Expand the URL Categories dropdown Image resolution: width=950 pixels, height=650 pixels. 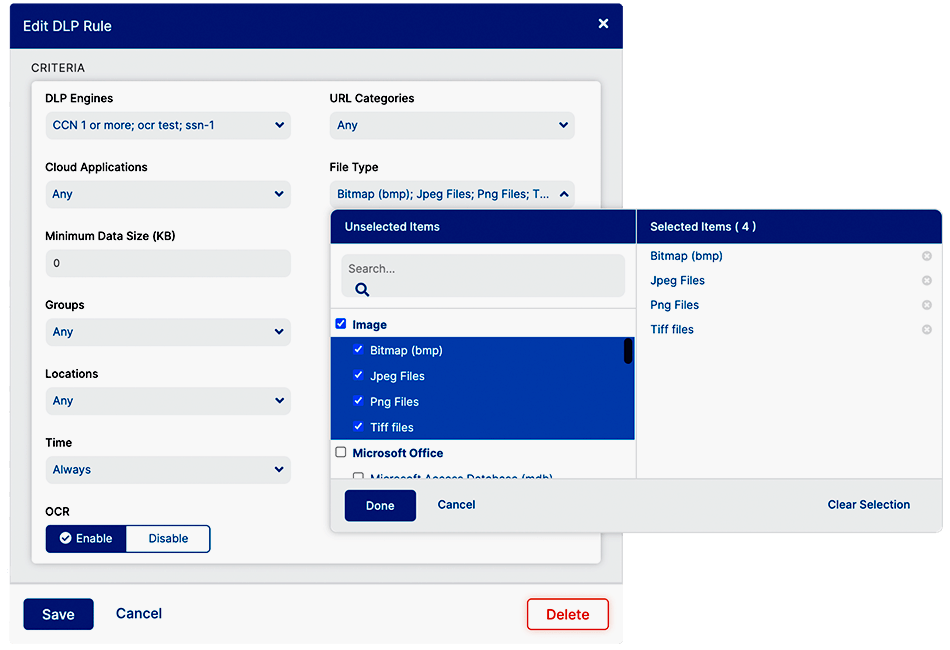452,125
